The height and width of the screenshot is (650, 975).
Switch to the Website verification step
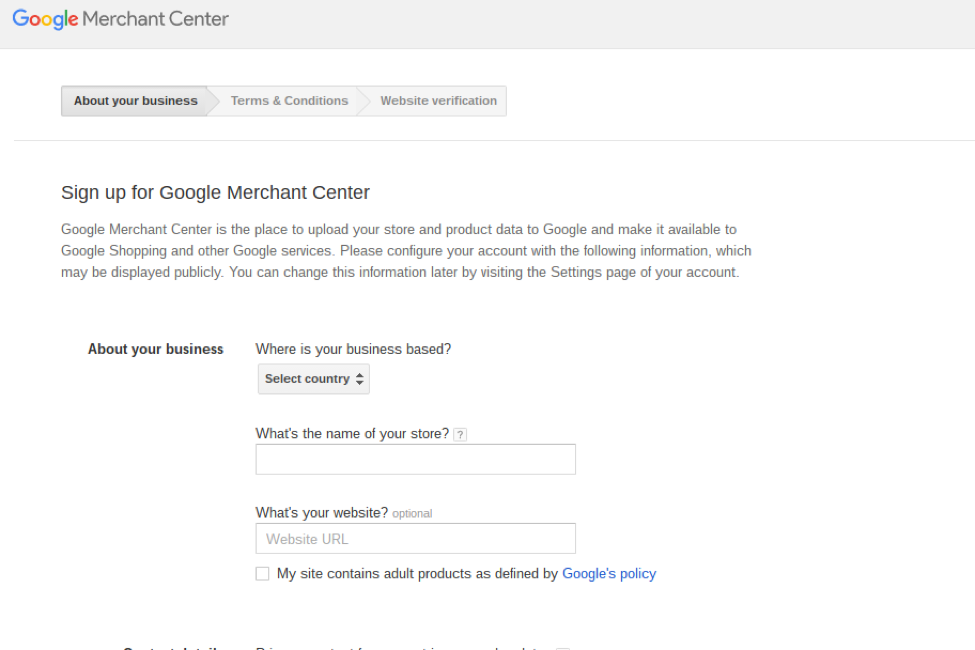click(x=438, y=101)
